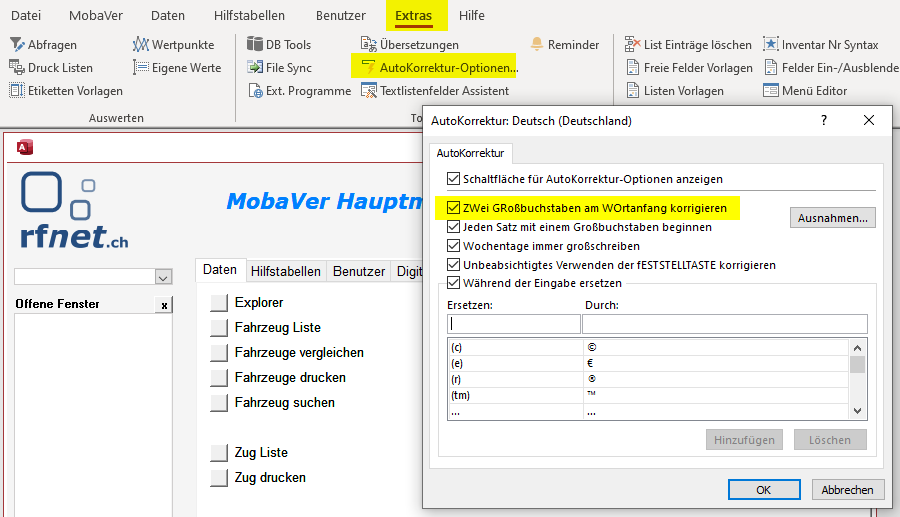The image size is (900, 517).
Task: Switch to Benutzer tab in Hauptmenü form
Action: tap(359, 271)
